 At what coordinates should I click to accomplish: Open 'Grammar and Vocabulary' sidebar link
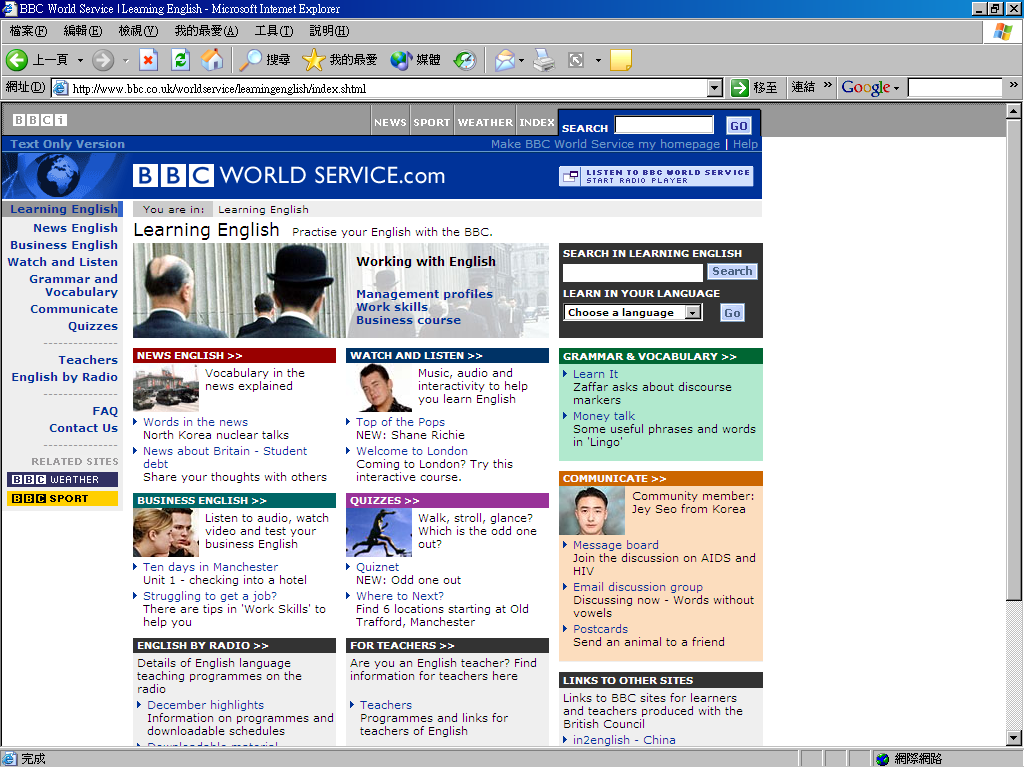tap(73, 285)
